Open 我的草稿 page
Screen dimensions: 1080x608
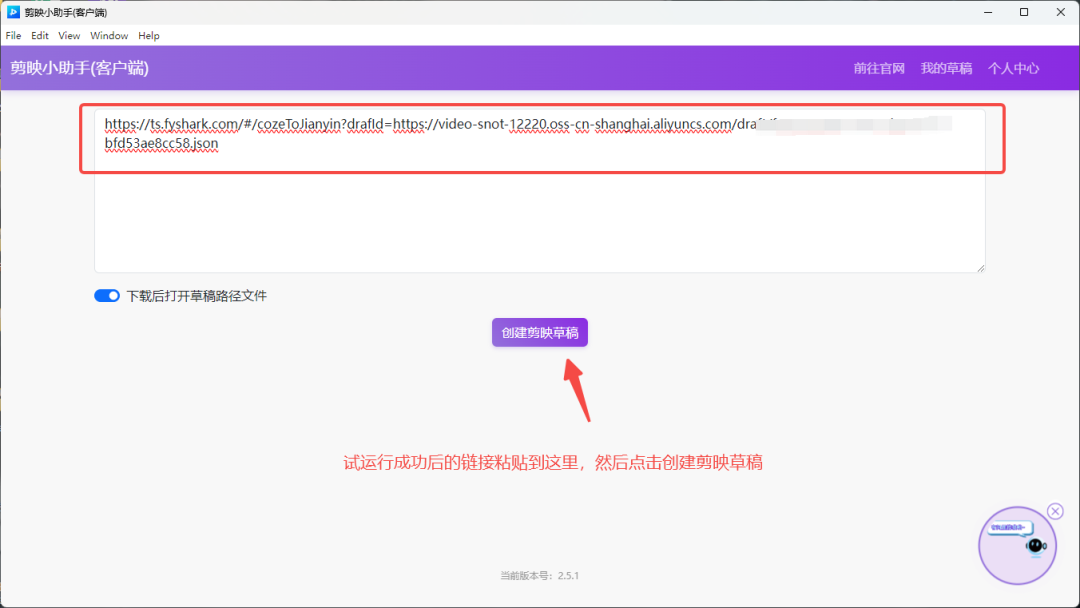pos(946,68)
